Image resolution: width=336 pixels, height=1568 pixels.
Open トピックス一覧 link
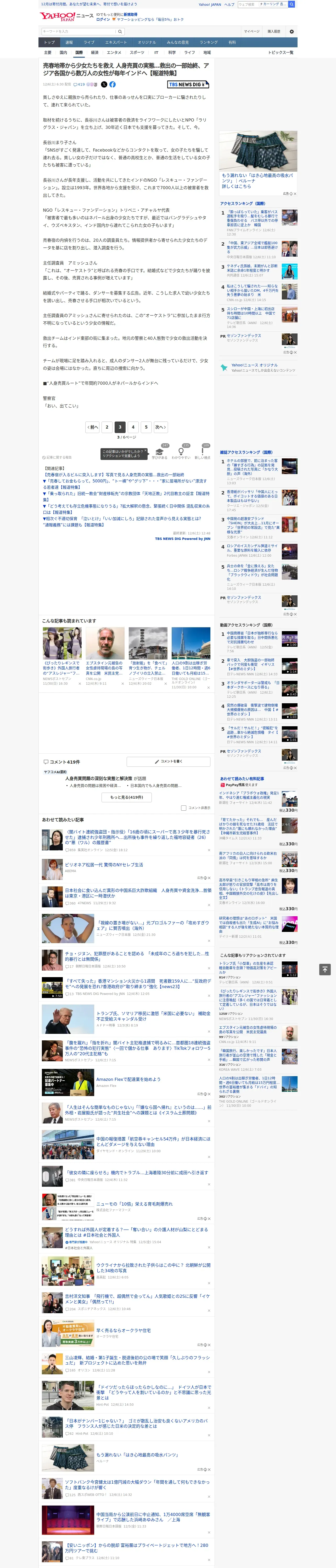pyautogui.click(x=281, y=52)
